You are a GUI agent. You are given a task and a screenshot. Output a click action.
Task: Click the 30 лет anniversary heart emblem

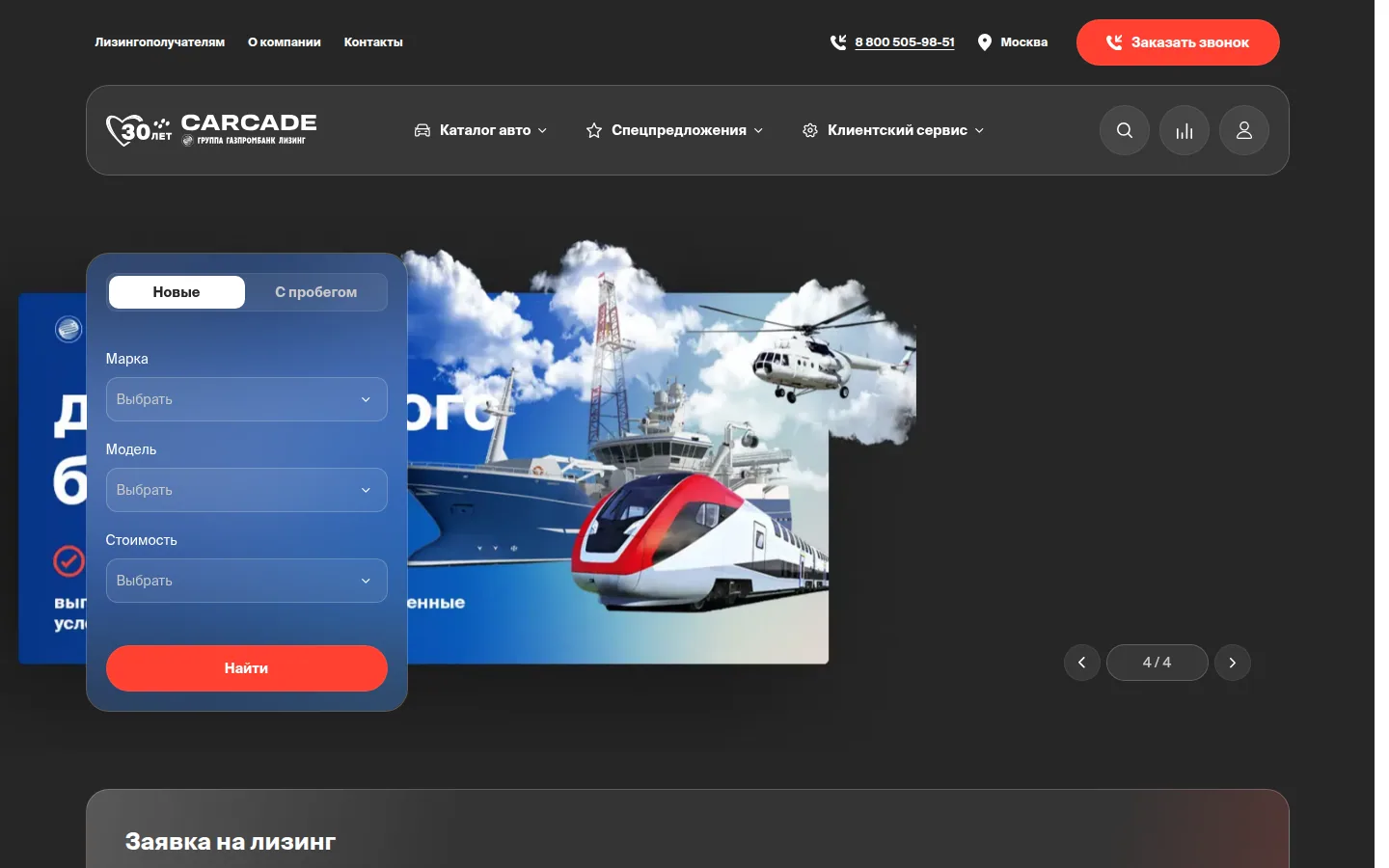click(139, 130)
